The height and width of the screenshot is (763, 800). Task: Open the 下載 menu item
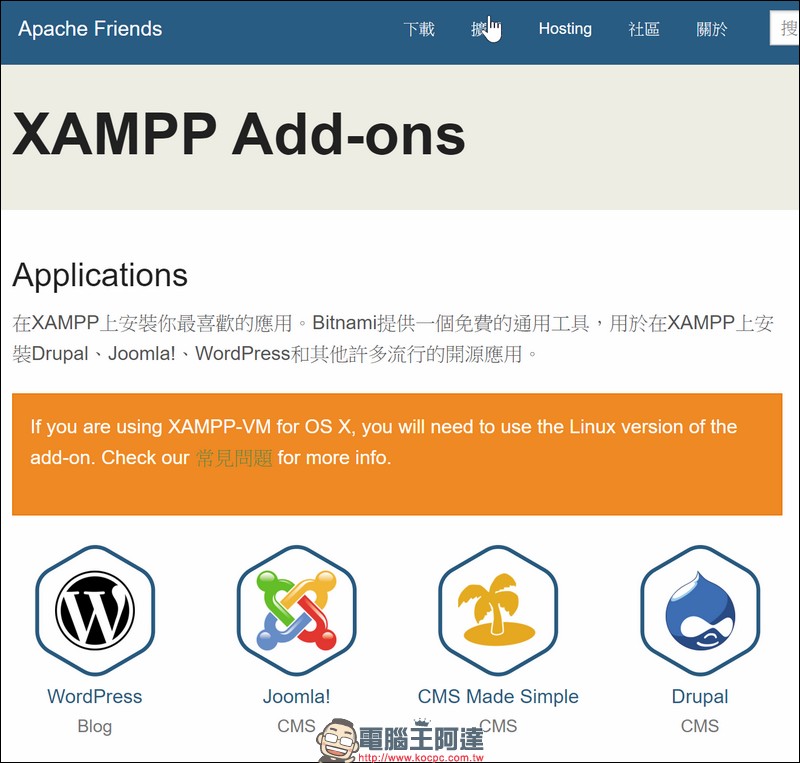click(419, 29)
